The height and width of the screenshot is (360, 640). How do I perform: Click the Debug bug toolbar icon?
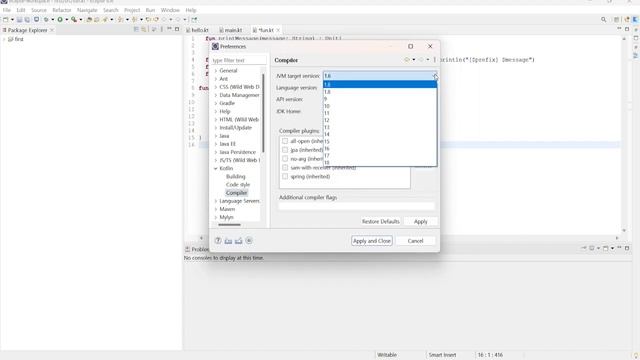tap(46, 20)
